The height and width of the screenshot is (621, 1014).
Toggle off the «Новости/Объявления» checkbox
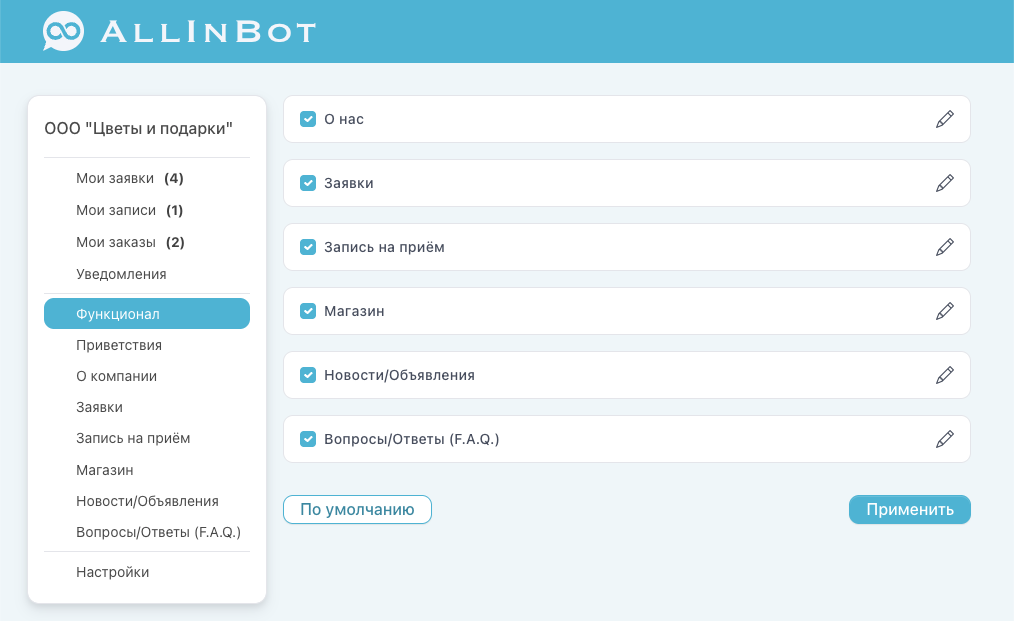click(307, 374)
